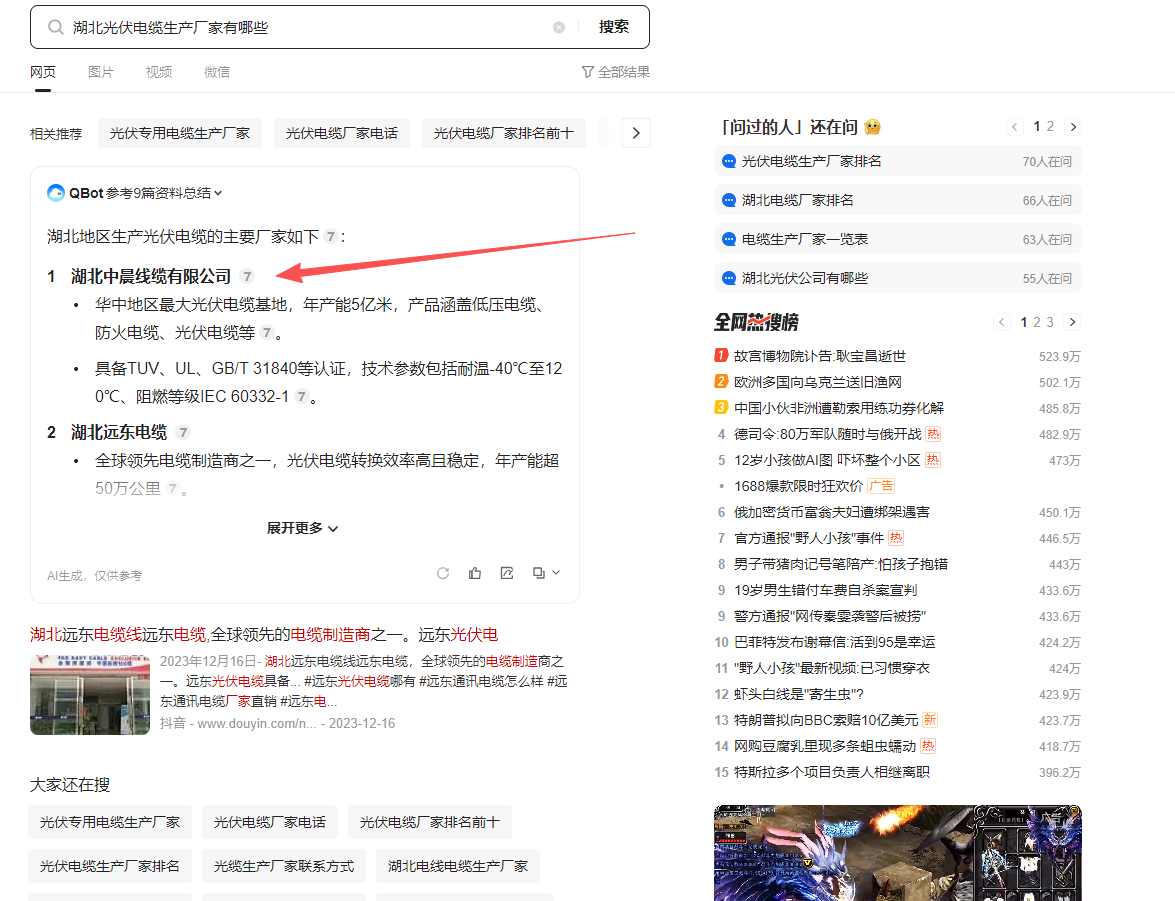Click next arrow in 问过的人还在问 section

click(x=1073, y=127)
